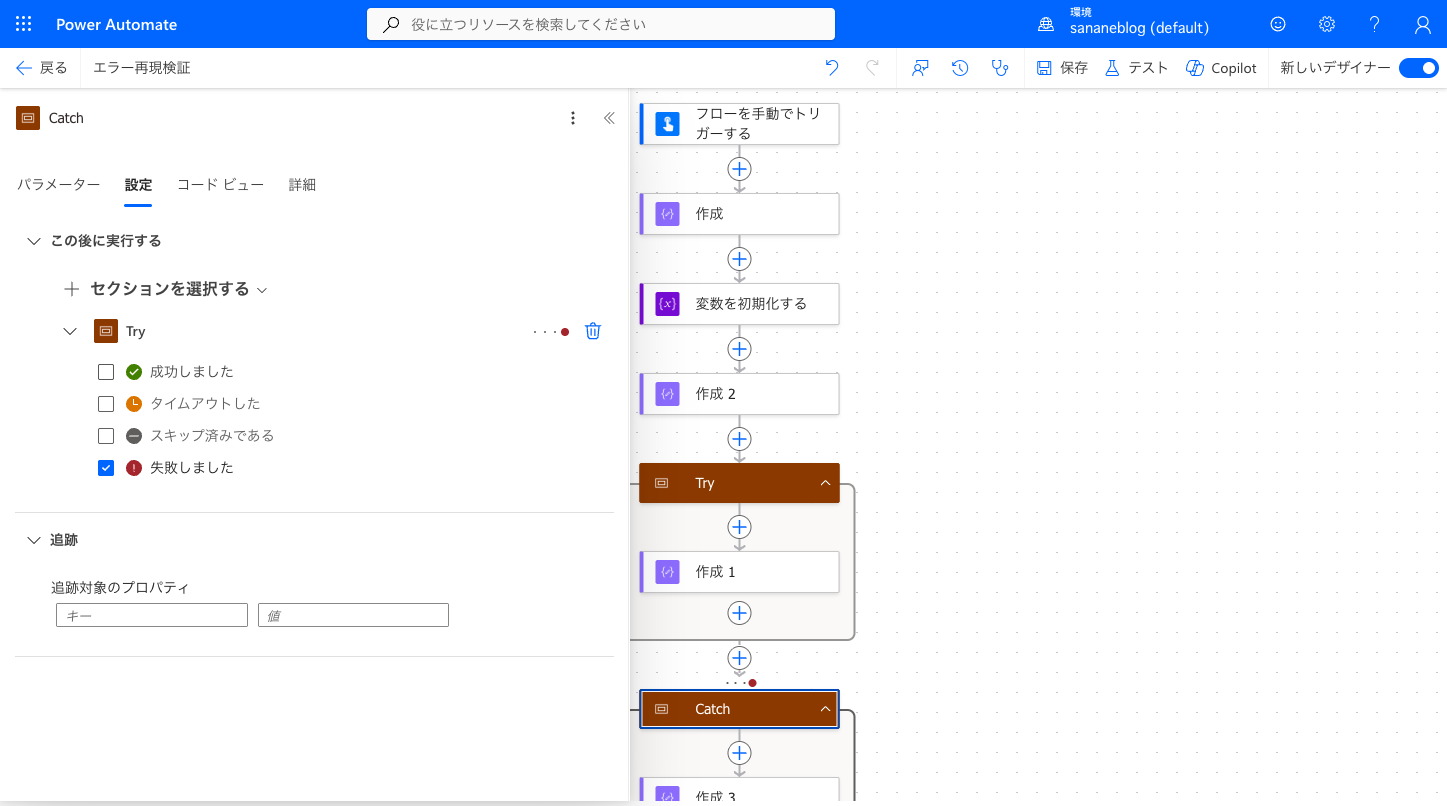The width and height of the screenshot is (1447, 806).
Task: Open the 詳細 tab
Action: coord(302,185)
